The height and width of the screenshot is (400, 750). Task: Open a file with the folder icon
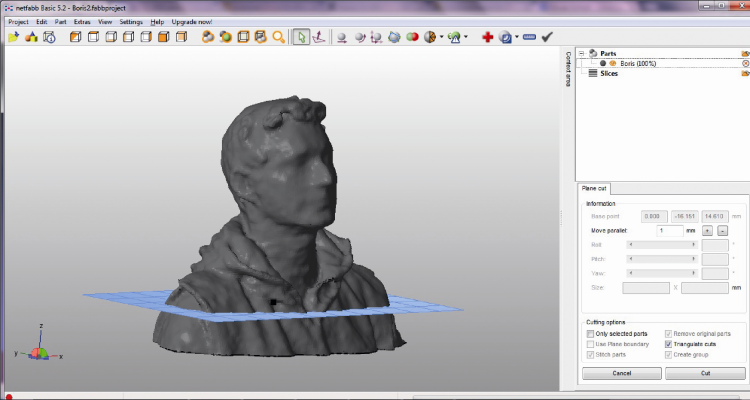pyautogui.click(x=13, y=37)
